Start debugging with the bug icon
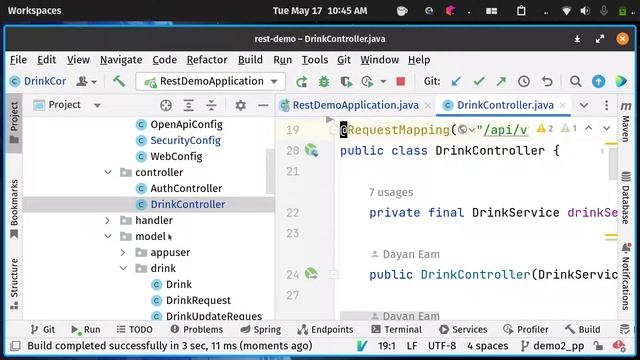This screenshot has width=640, height=360. coord(324,82)
